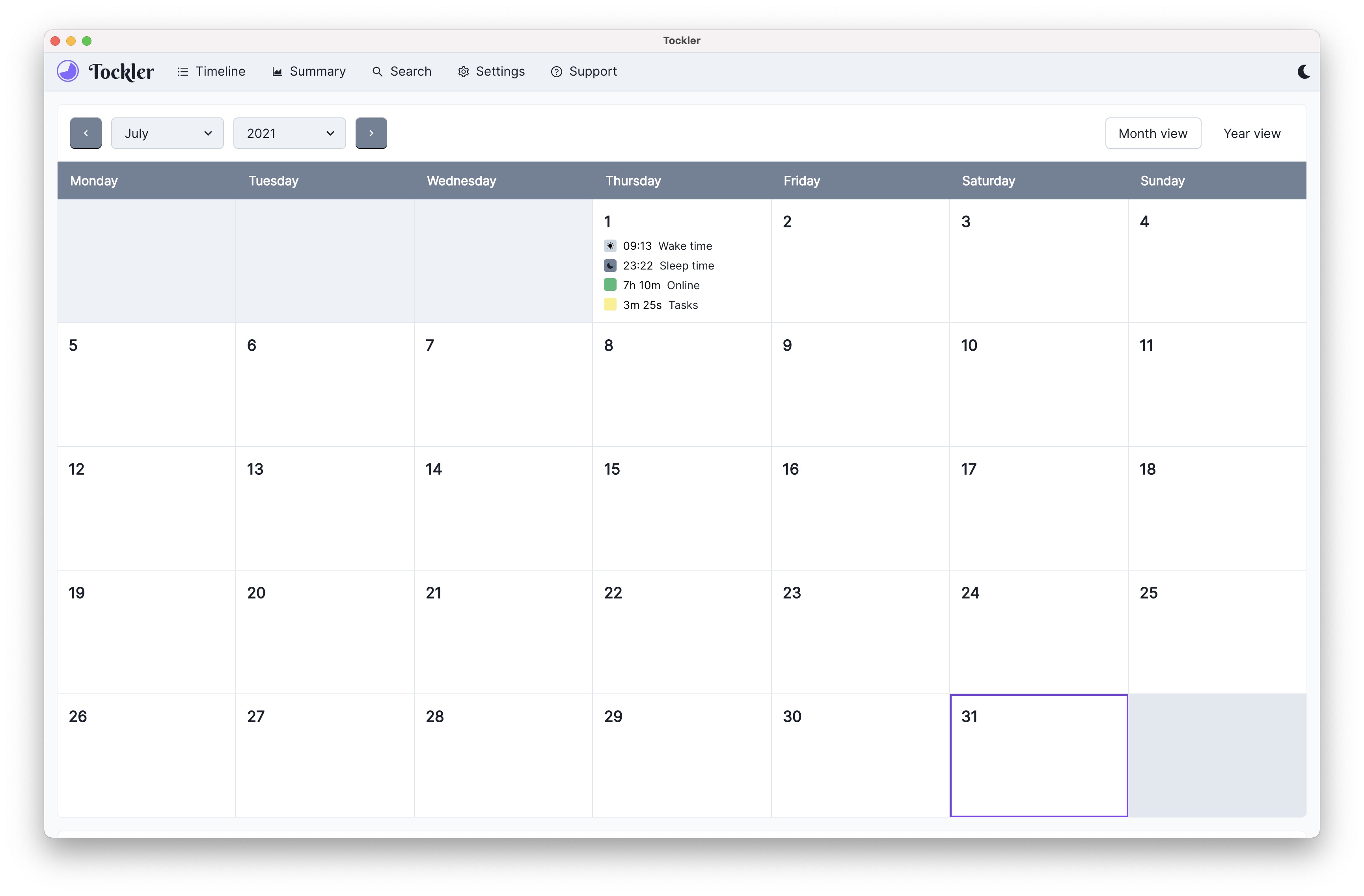Select Month view button
The width and height of the screenshot is (1364, 896).
1153,133
